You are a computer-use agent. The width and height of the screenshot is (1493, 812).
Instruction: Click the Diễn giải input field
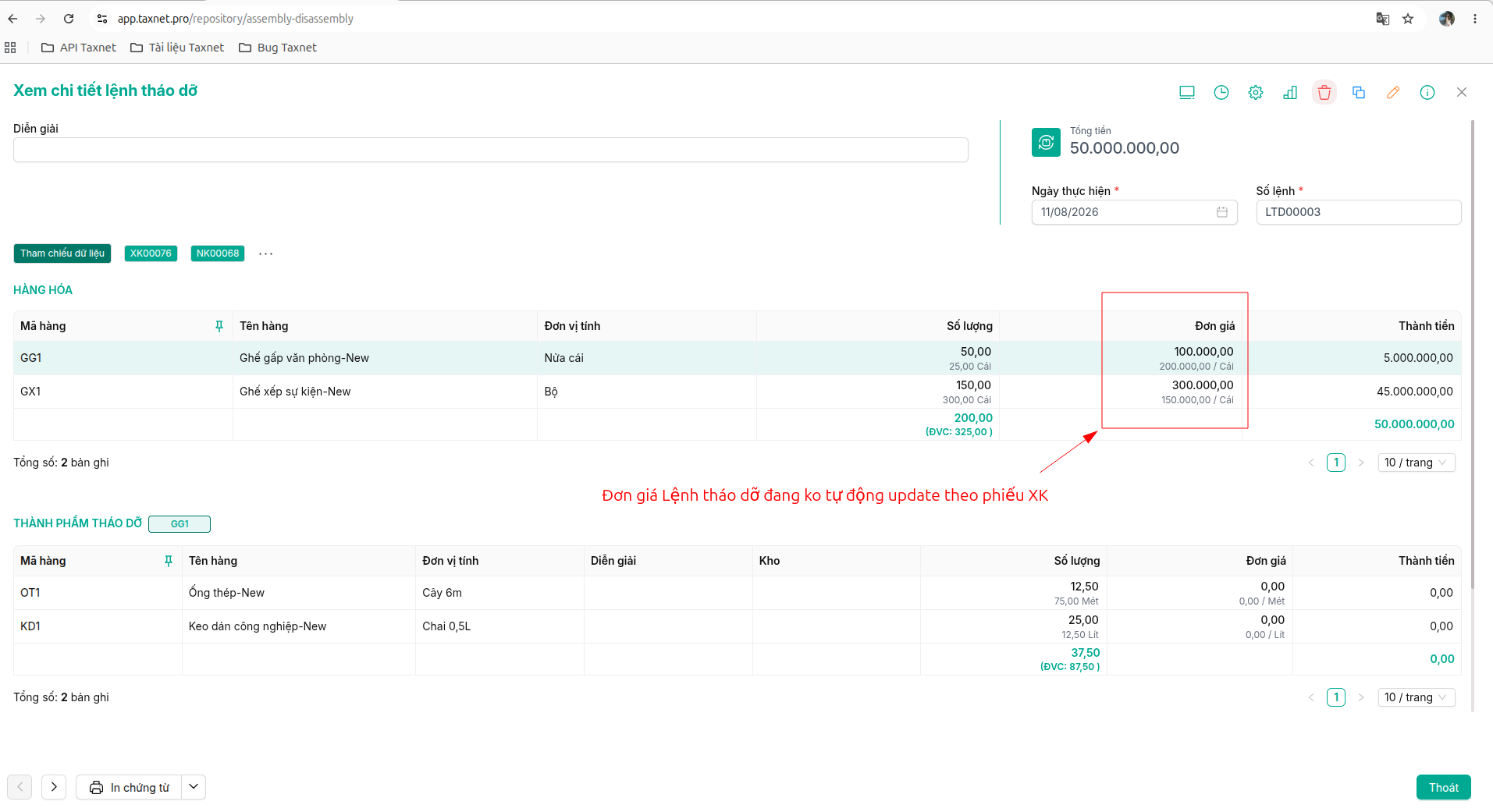(491, 150)
